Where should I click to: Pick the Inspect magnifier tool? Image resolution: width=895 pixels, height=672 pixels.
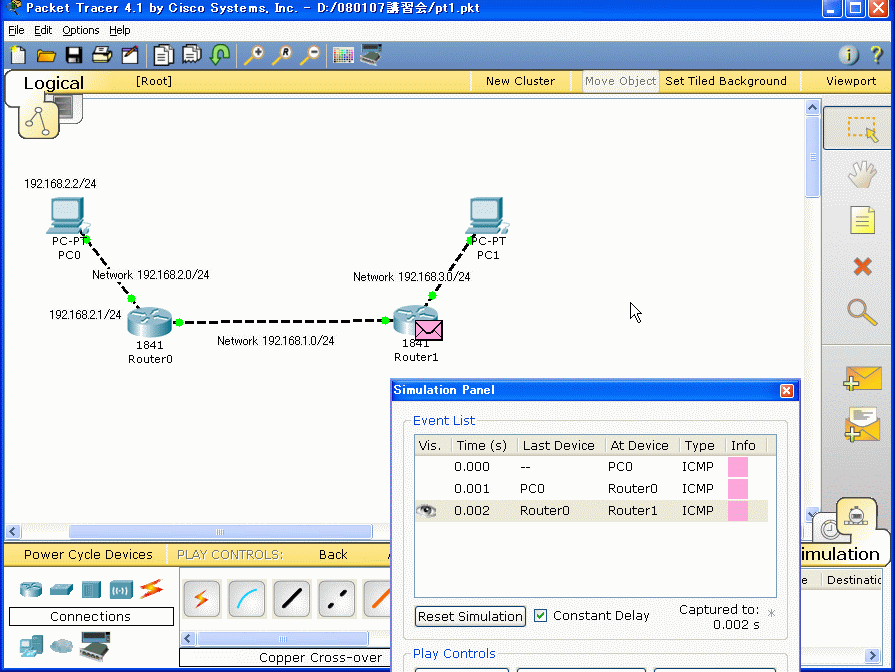(862, 312)
